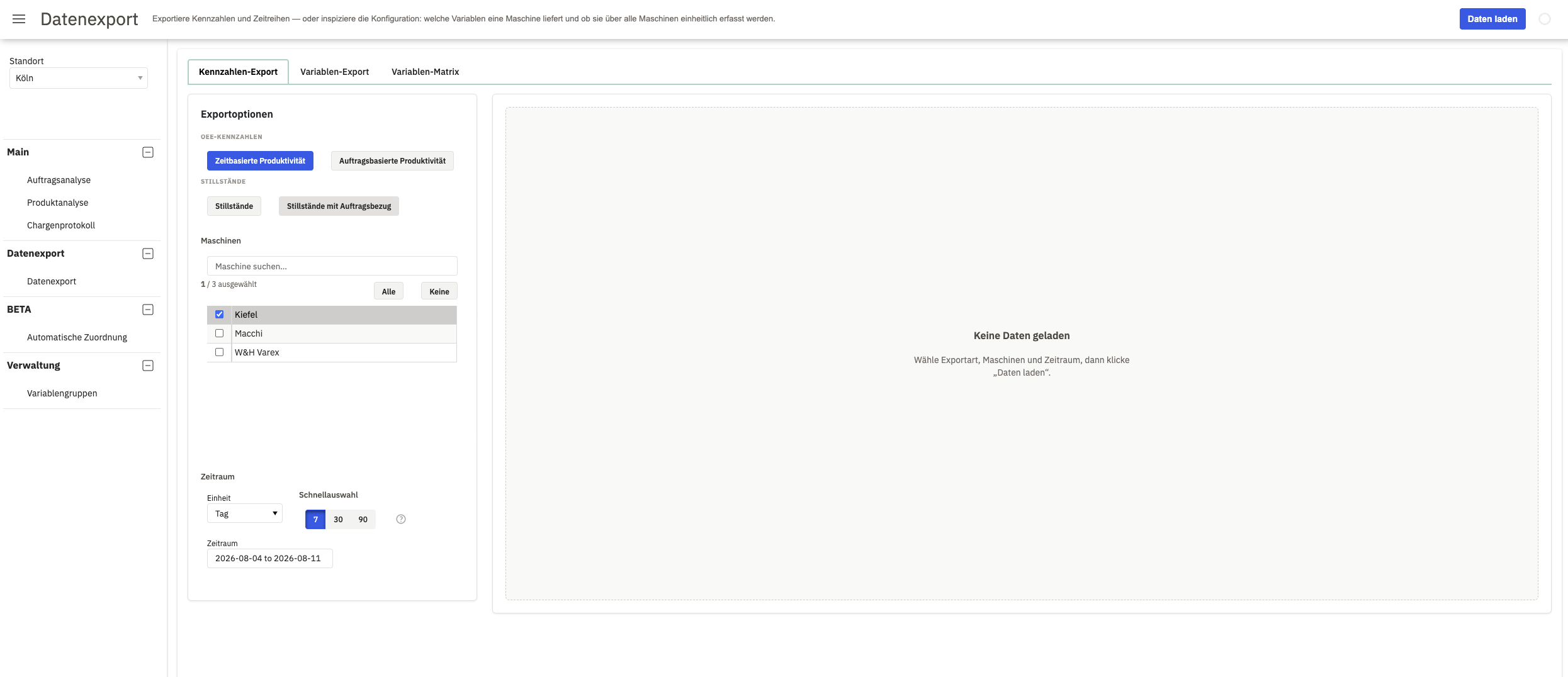The width and height of the screenshot is (1568, 677).
Task: Click the Daten laden button
Action: (x=1492, y=19)
